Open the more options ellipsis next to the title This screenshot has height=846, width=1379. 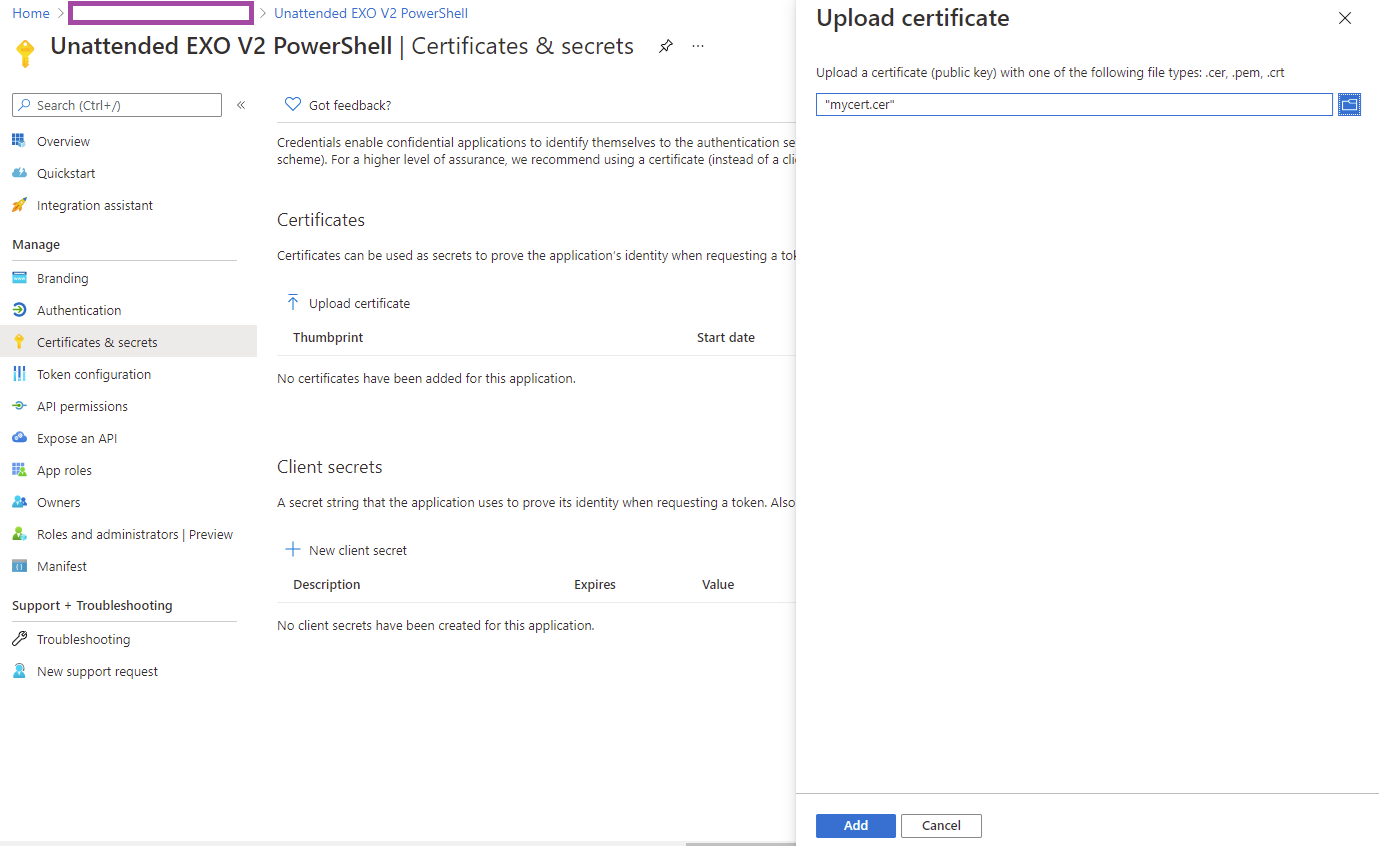[x=698, y=46]
